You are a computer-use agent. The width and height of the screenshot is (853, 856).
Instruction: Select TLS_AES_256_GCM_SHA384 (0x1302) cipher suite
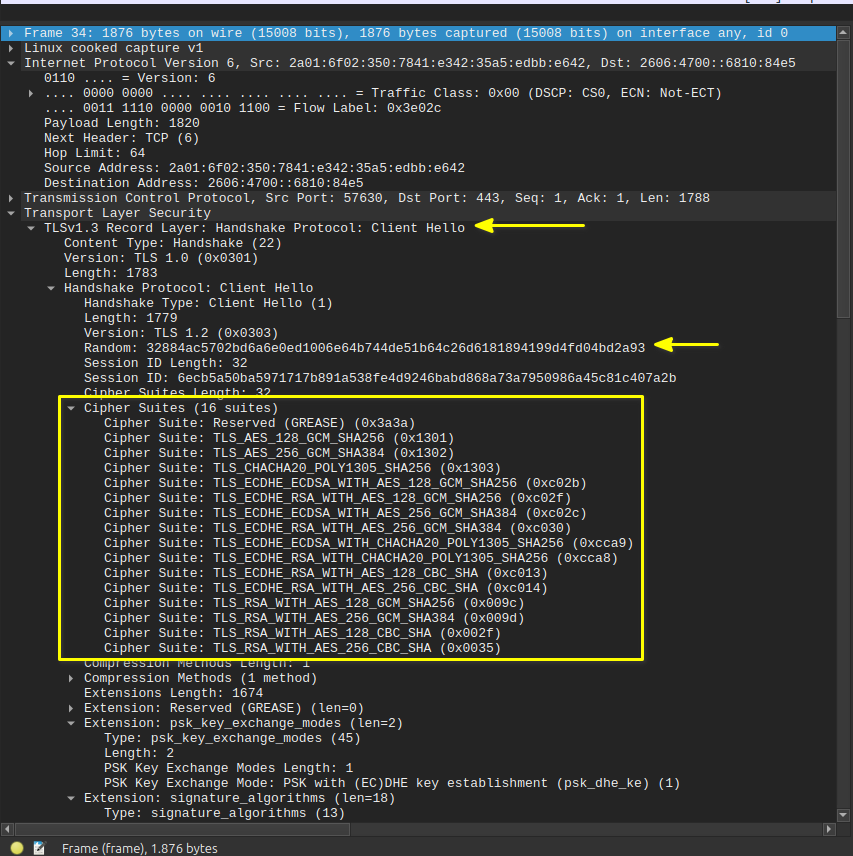[x=279, y=454]
